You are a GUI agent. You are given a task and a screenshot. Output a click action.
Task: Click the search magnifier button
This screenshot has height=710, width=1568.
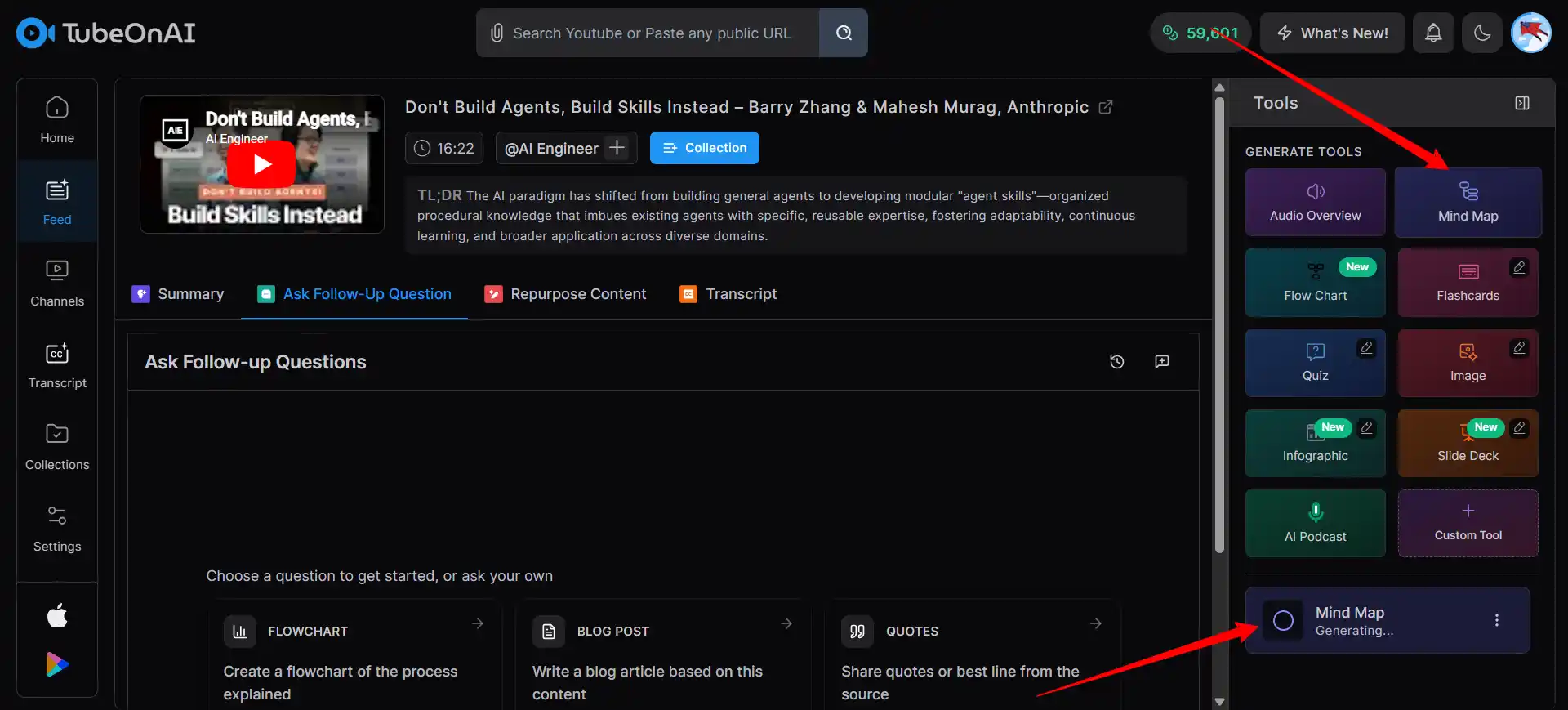[x=844, y=33]
